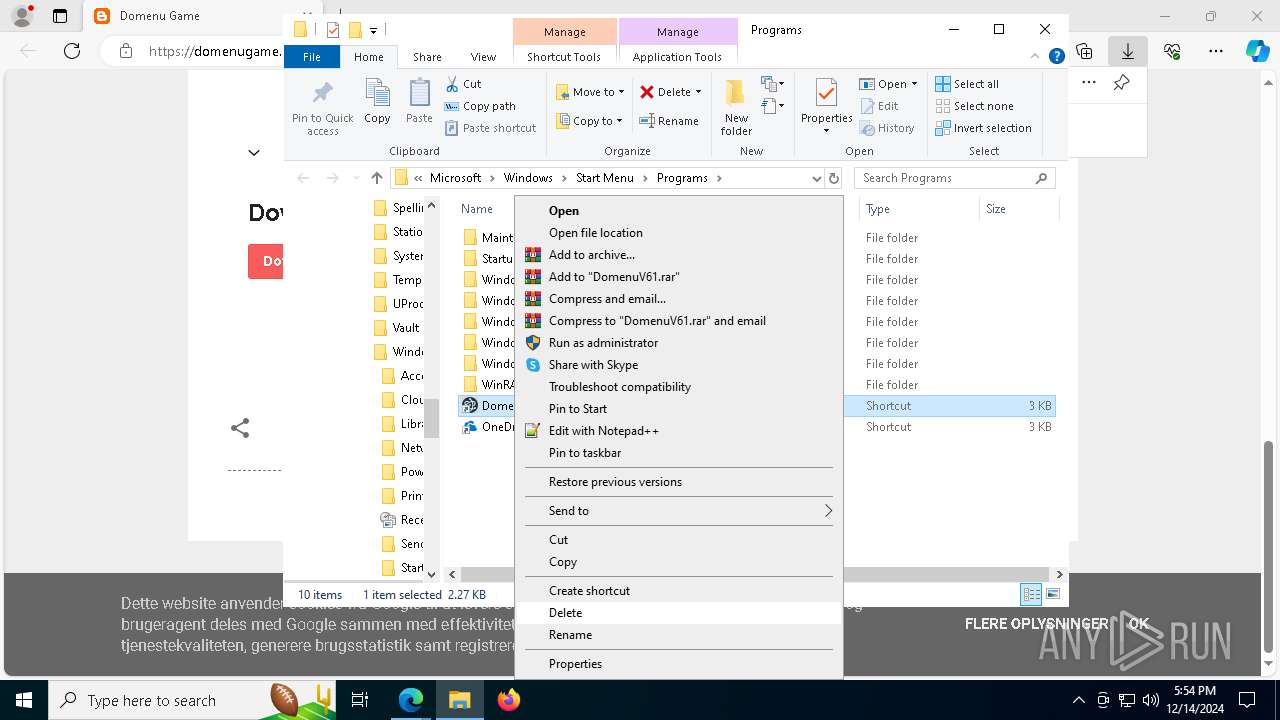Select Open file location
Viewport: 1280px width, 720px height.
pyautogui.click(x=679, y=233)
